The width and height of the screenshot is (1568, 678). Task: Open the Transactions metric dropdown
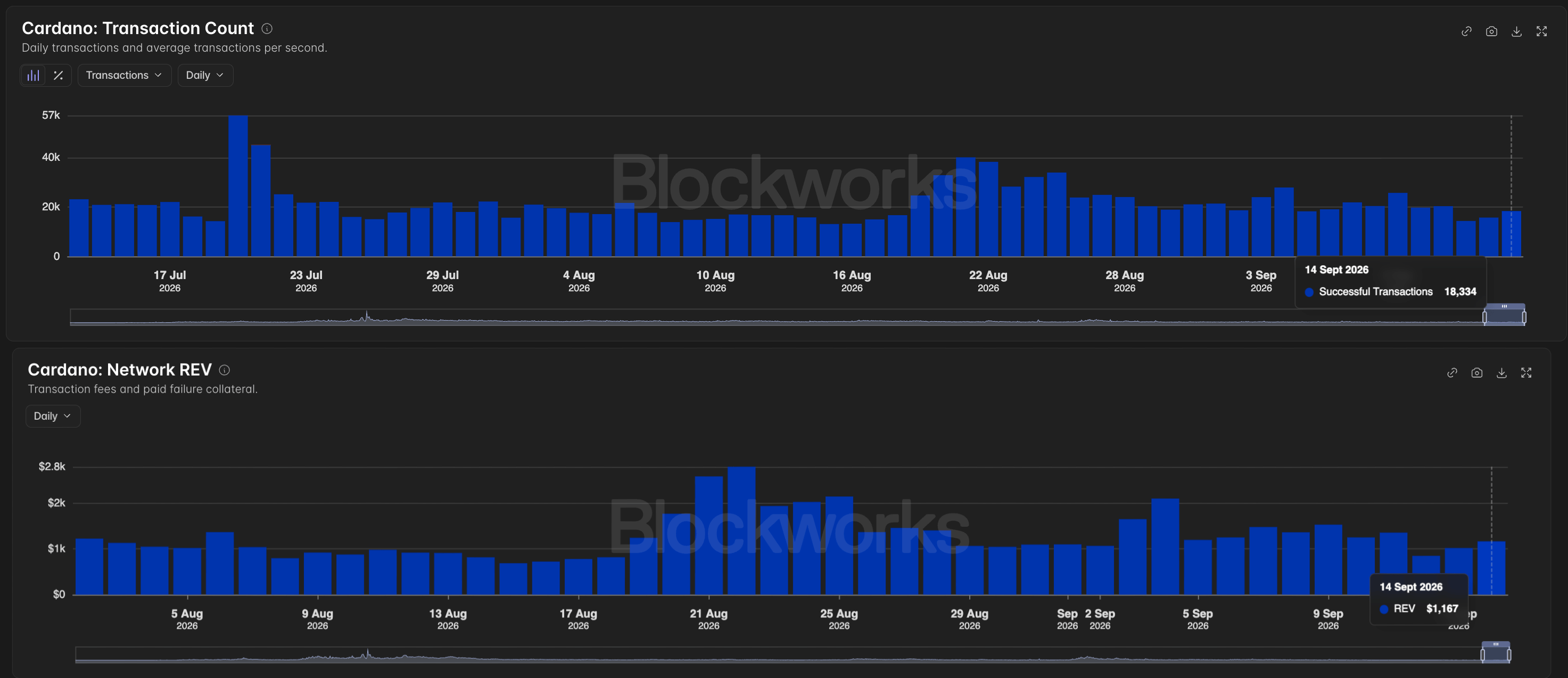pyautogui.click(x=124, y=75)
